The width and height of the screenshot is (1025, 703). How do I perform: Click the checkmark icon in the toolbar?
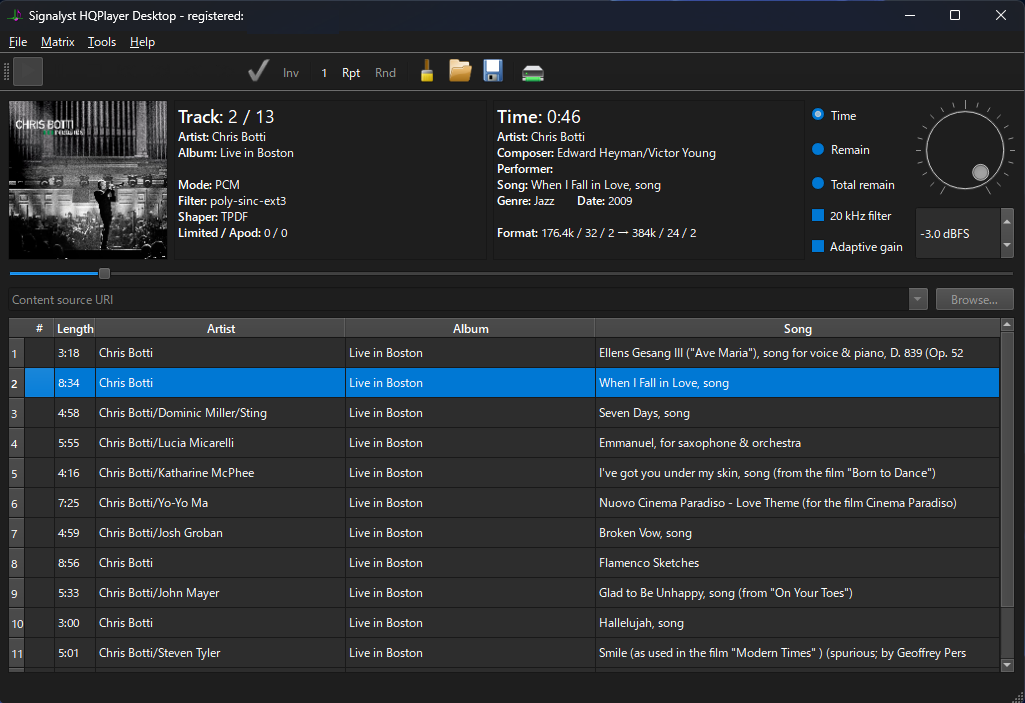click(x=258, y=72)
